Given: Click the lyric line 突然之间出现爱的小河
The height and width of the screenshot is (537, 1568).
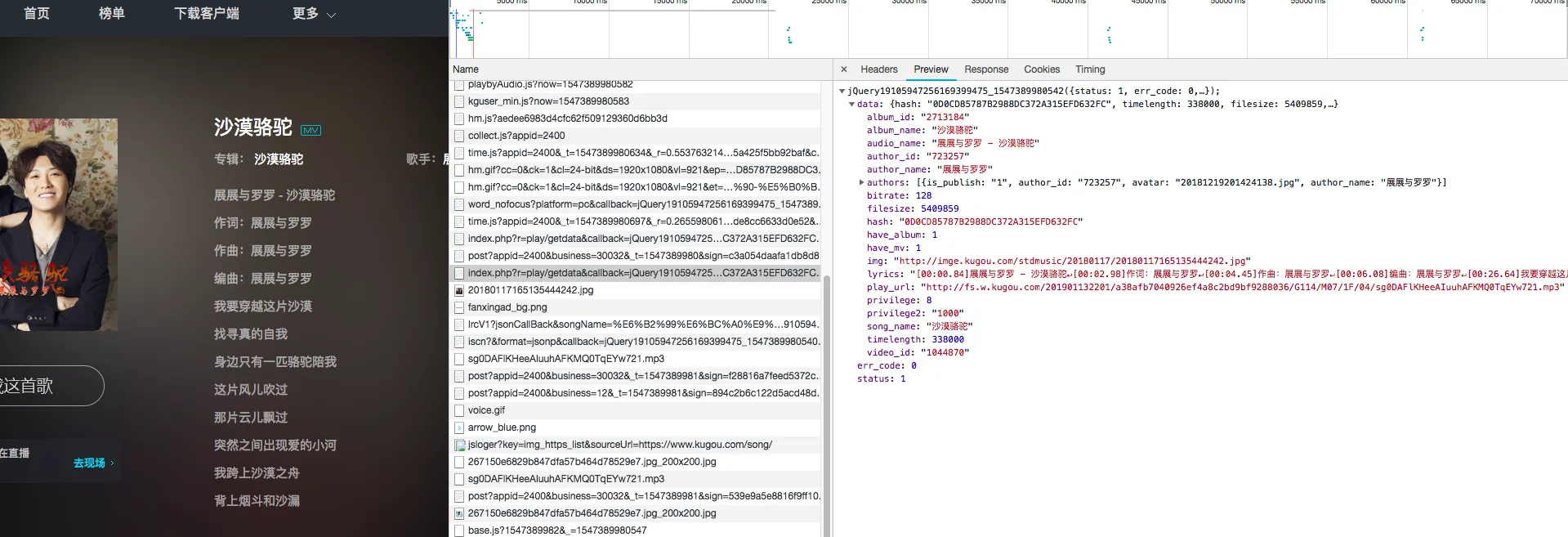Looking at the screenshot, I should 275,445.
